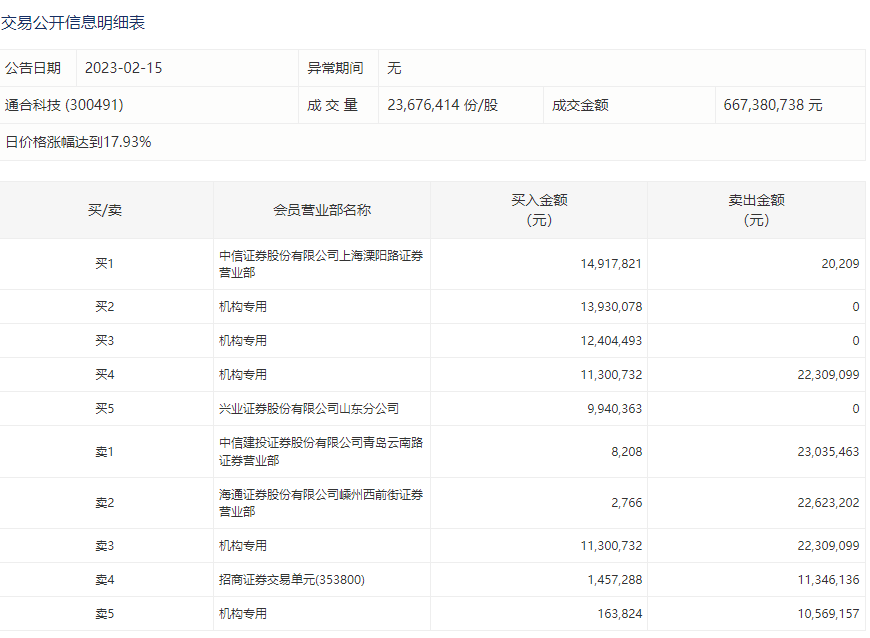Select buy amount 14,917,821
The image size is (870, 638).
pyautogui.click(x=611, y=264)
